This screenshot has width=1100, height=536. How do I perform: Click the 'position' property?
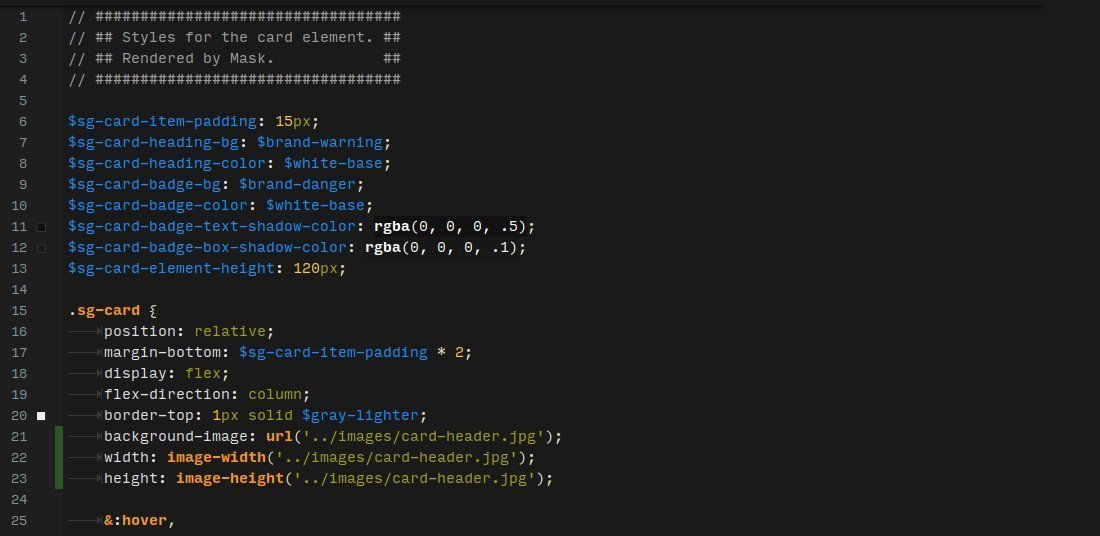tap(140, 332)
